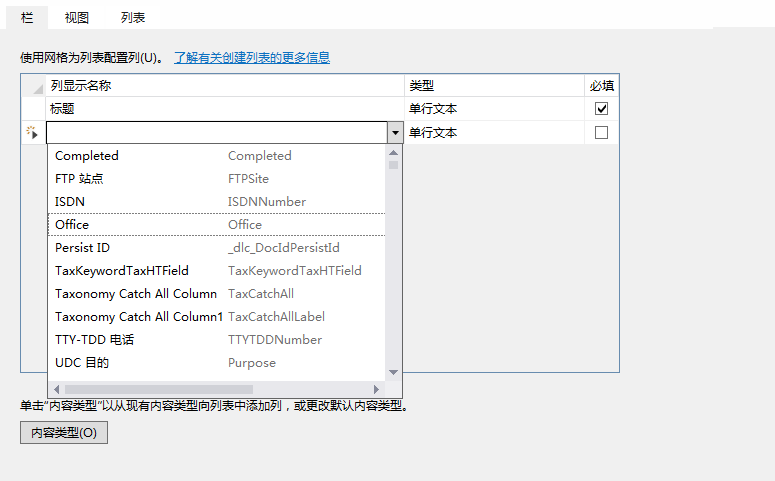Select Taxonomy Catch All Column1 entry

point(216,316)
